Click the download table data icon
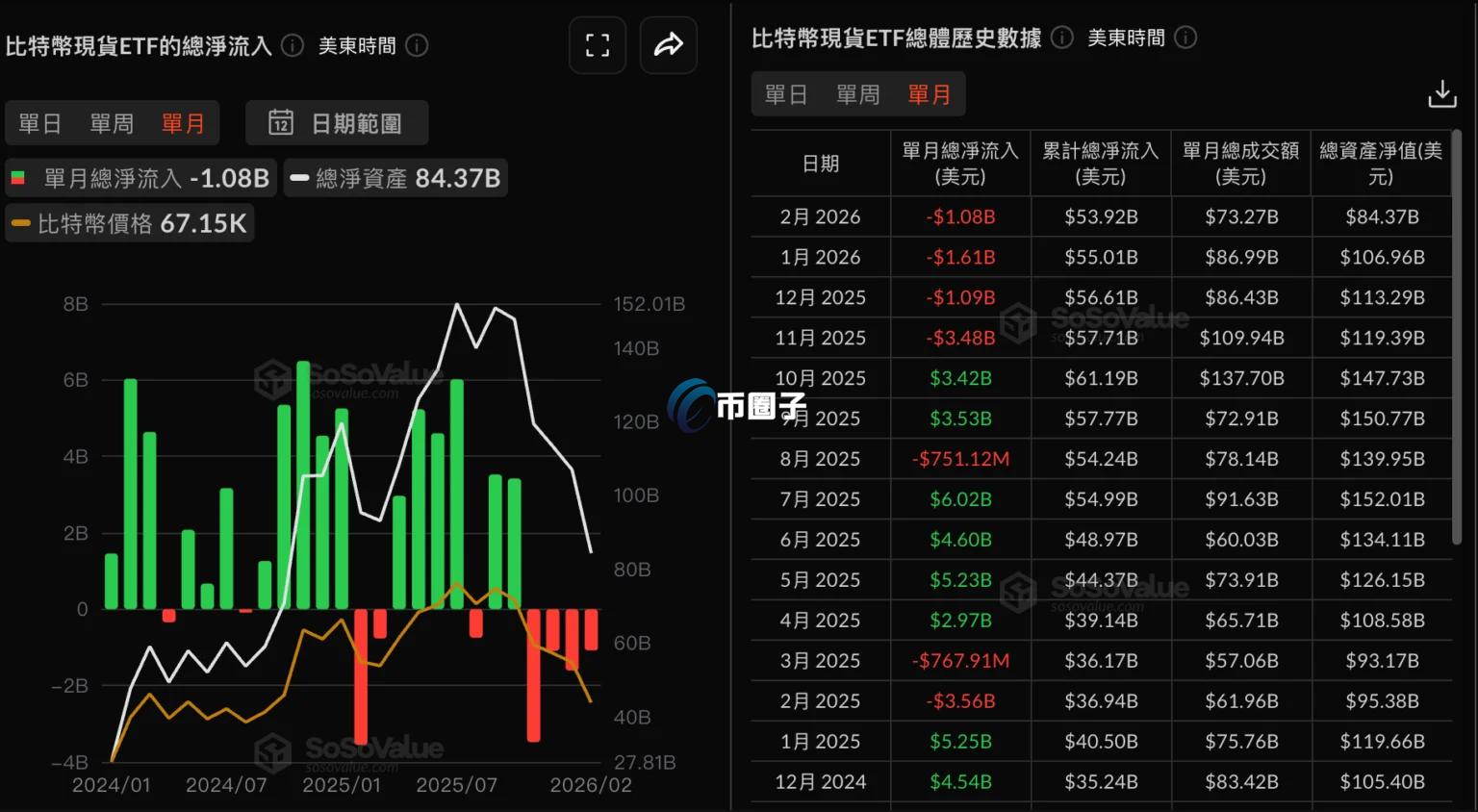The width and height of the screenshot is (1478, 812). coord(1441,94)
